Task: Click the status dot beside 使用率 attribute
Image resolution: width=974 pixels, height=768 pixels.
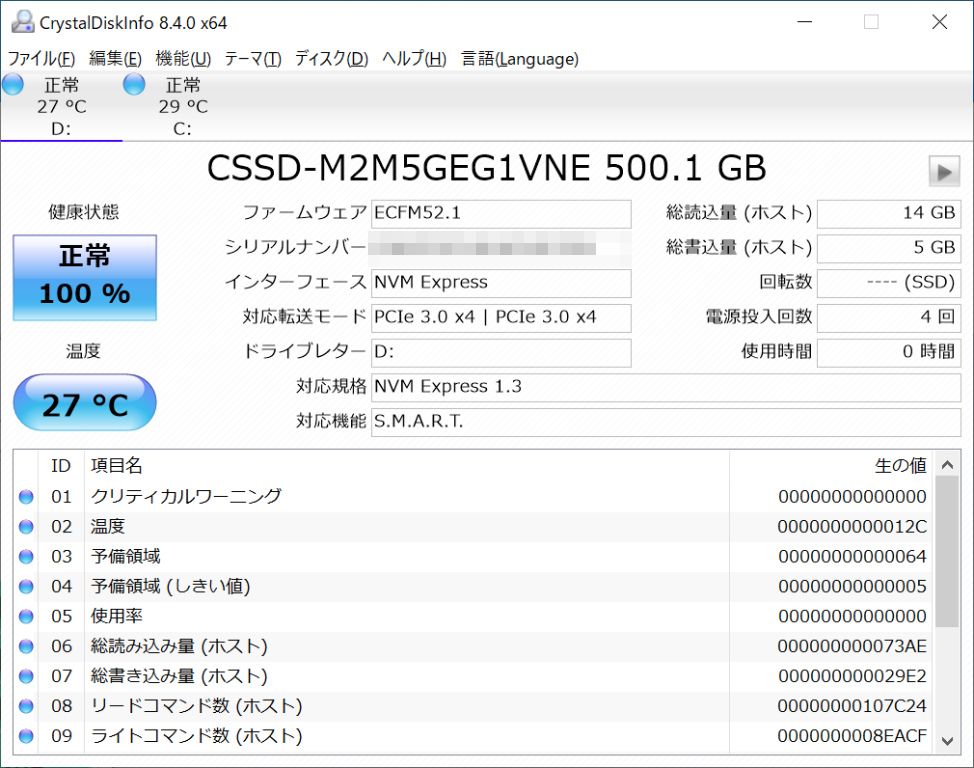Action: [x=25, y=616]
